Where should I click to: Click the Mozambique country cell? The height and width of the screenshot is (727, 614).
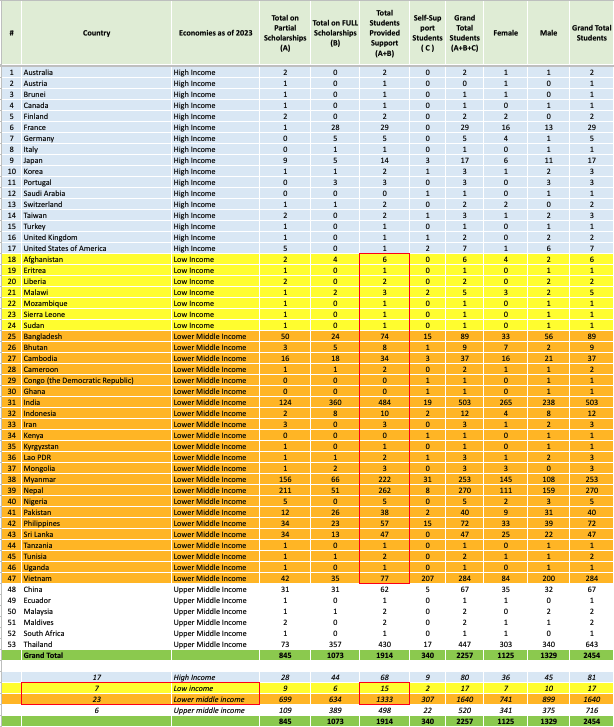[x=96, y=304]
